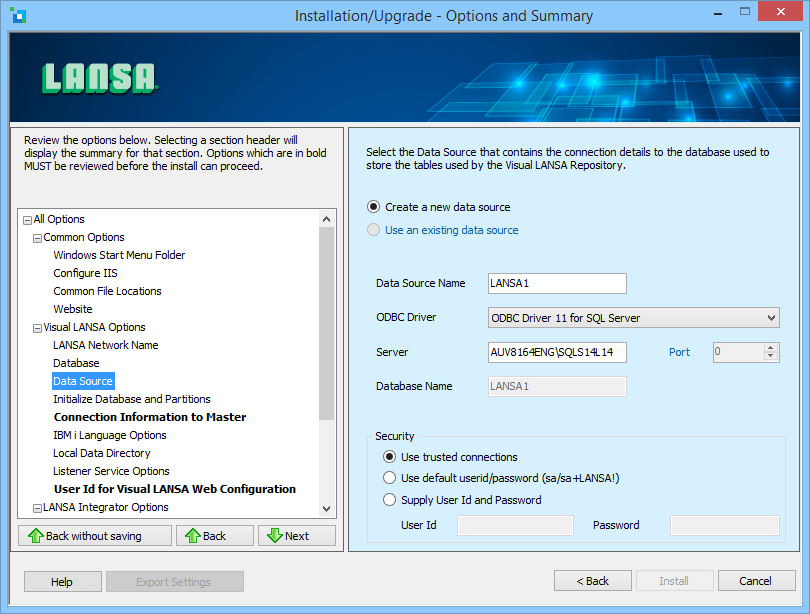810x614 pixels.
Task: Click the options tree scrollbar thumb
Action: pyautogui.click(x=326, y=323)
